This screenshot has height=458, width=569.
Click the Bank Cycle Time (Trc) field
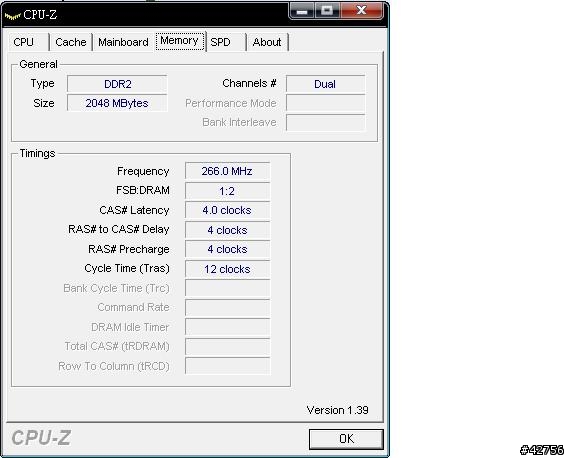228,288
